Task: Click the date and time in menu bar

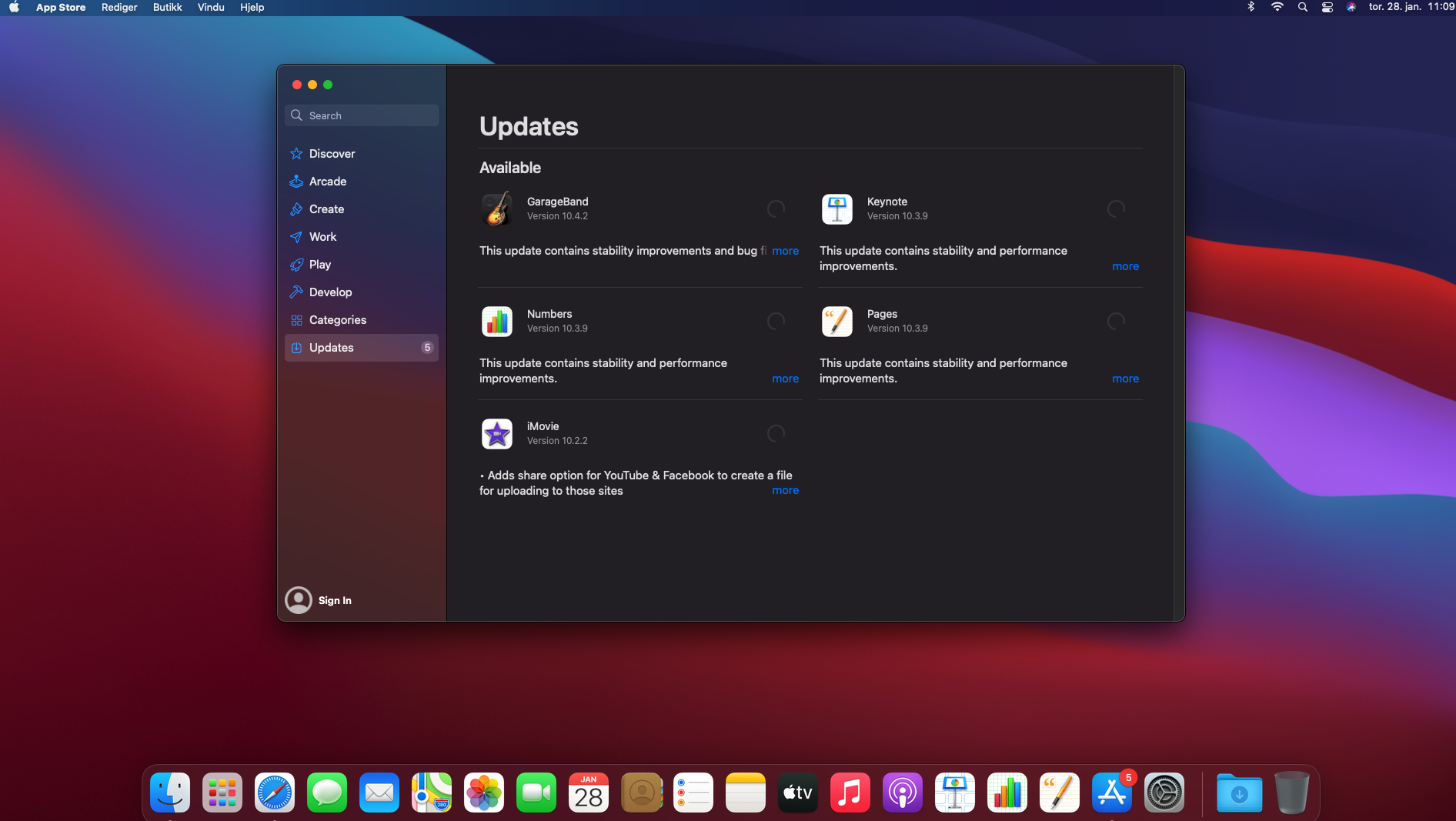Action: [x=1411, y=7]
